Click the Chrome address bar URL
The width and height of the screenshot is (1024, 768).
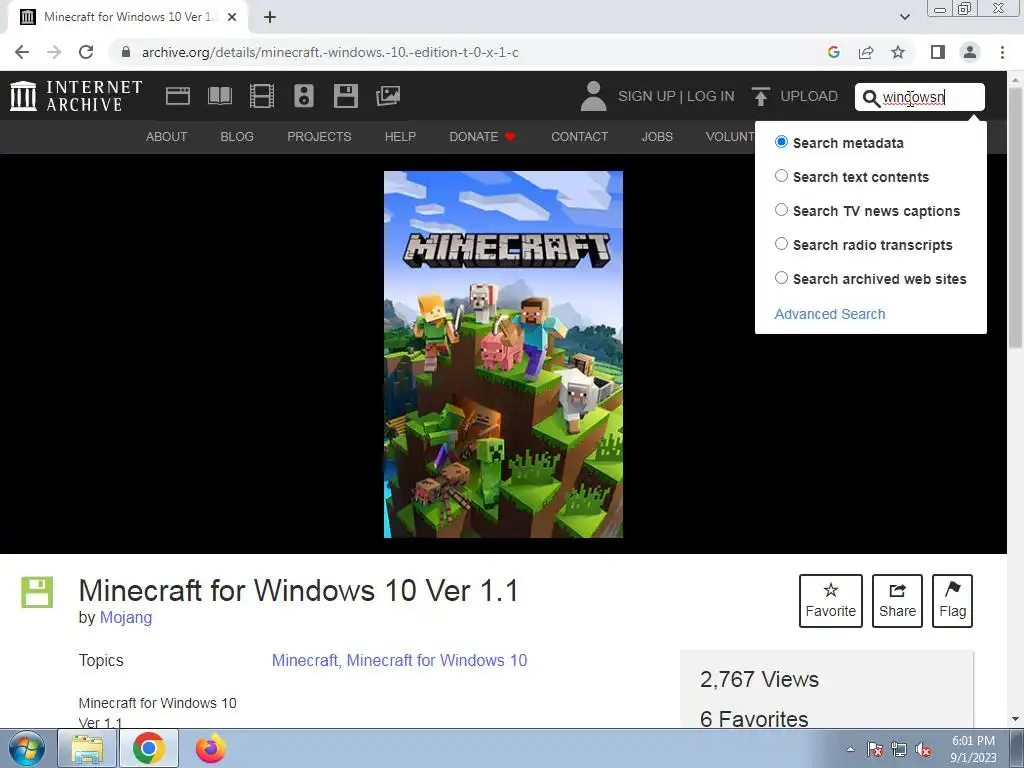click(330, 52)
